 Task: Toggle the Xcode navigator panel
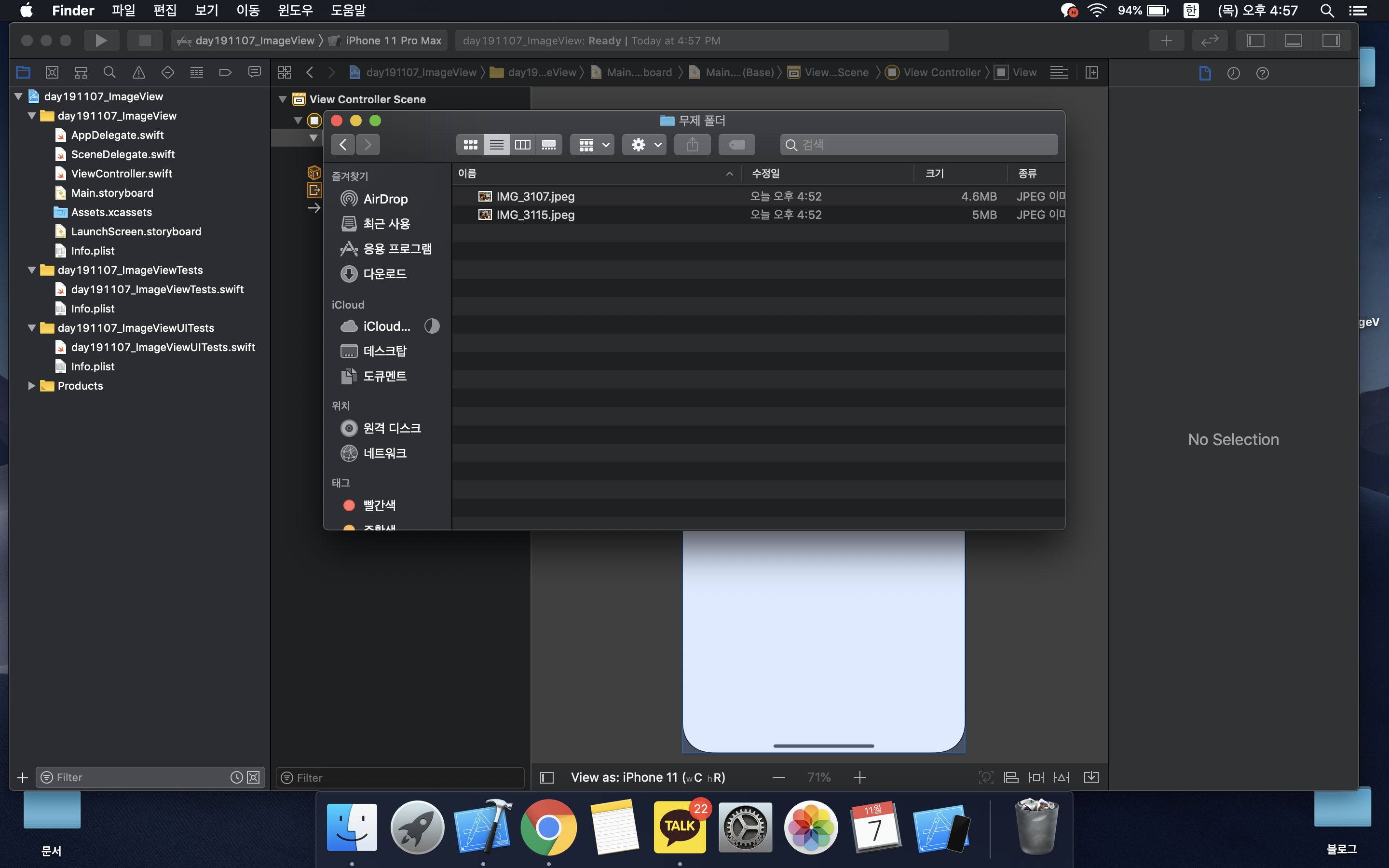coord(1256,40)
